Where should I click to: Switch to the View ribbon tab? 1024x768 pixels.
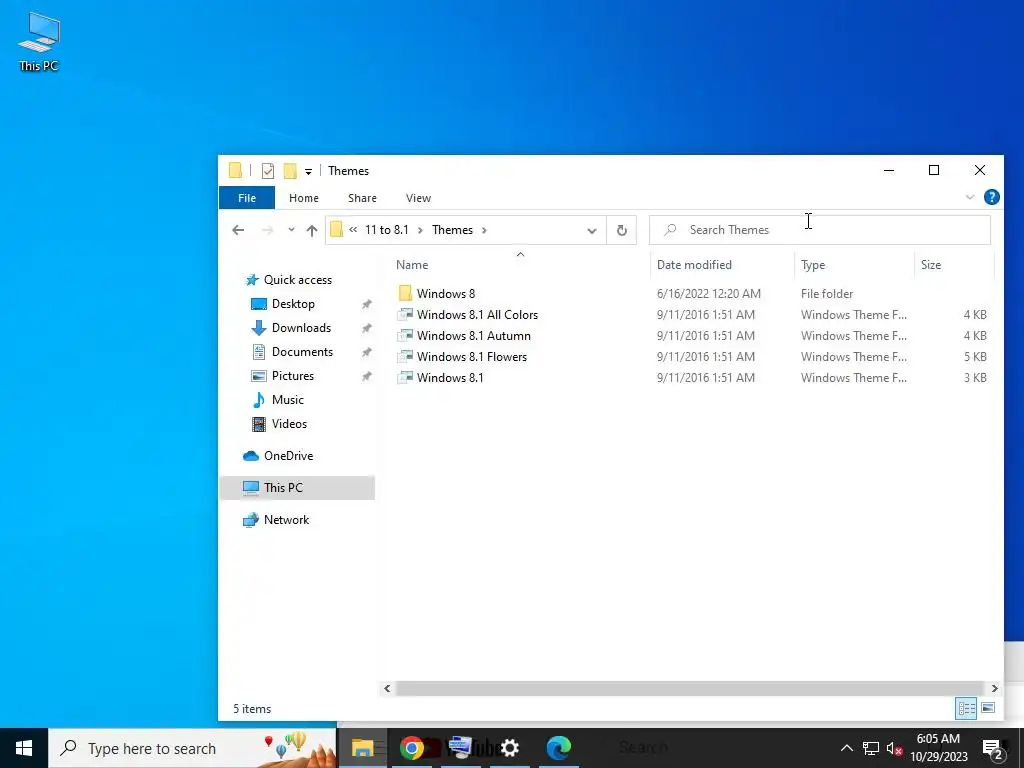(x=418, y=198)
